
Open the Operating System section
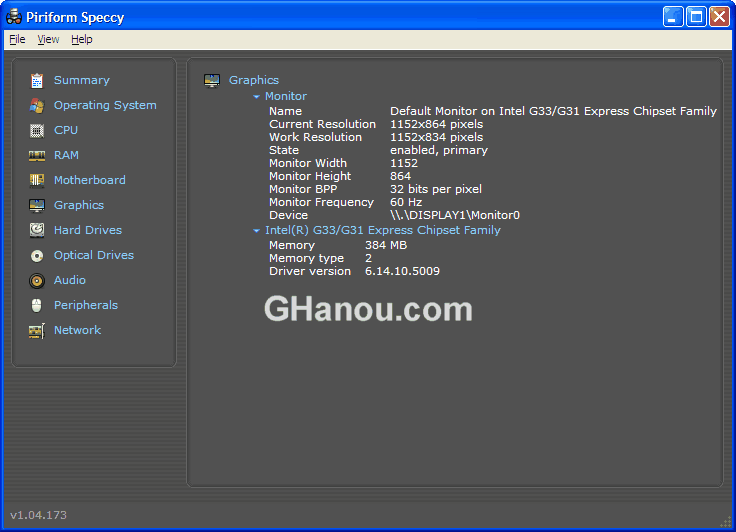point(105,105)
